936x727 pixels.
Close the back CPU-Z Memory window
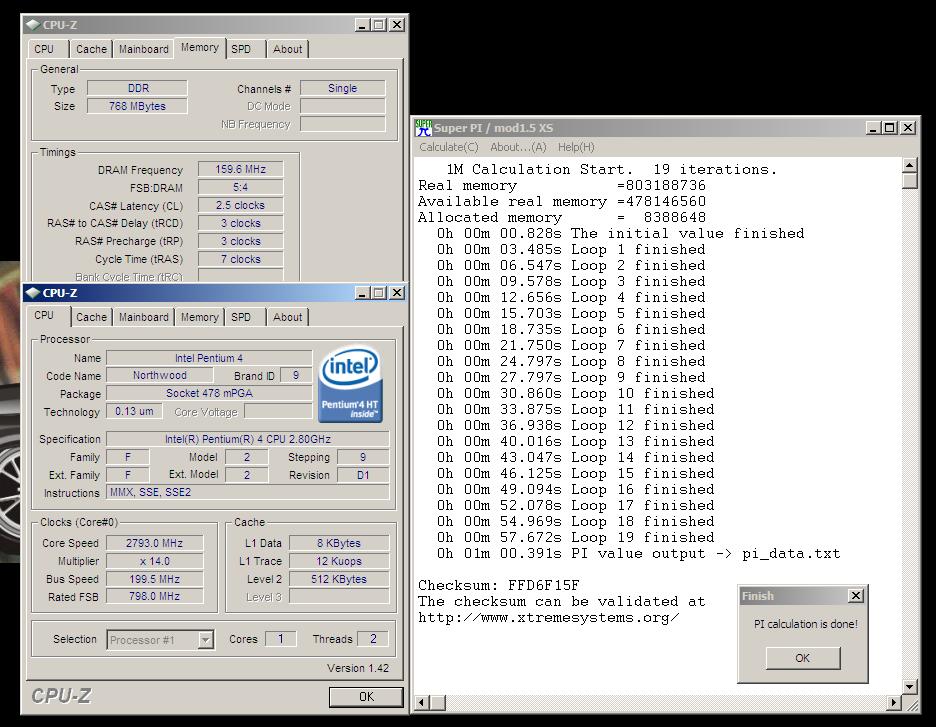396,24
